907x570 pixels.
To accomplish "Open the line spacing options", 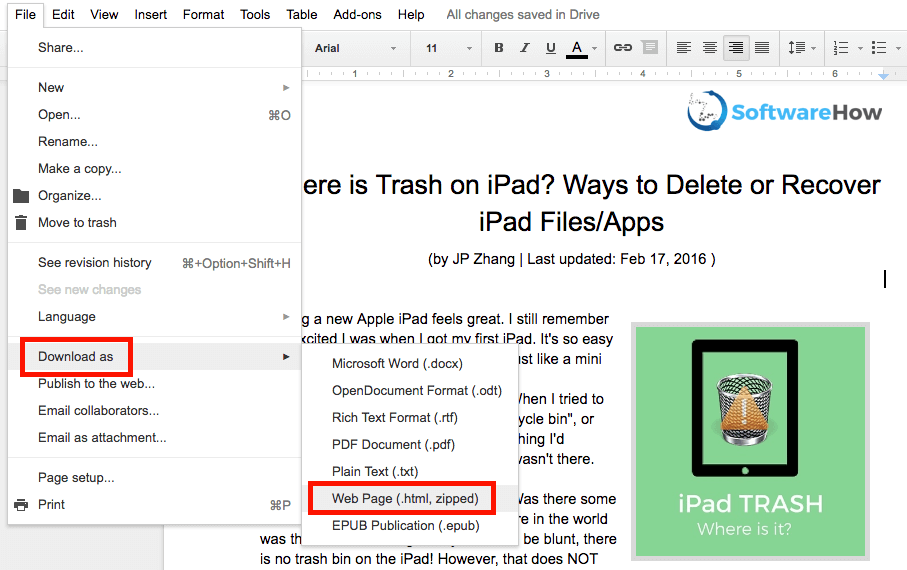I will coord(798,48).
